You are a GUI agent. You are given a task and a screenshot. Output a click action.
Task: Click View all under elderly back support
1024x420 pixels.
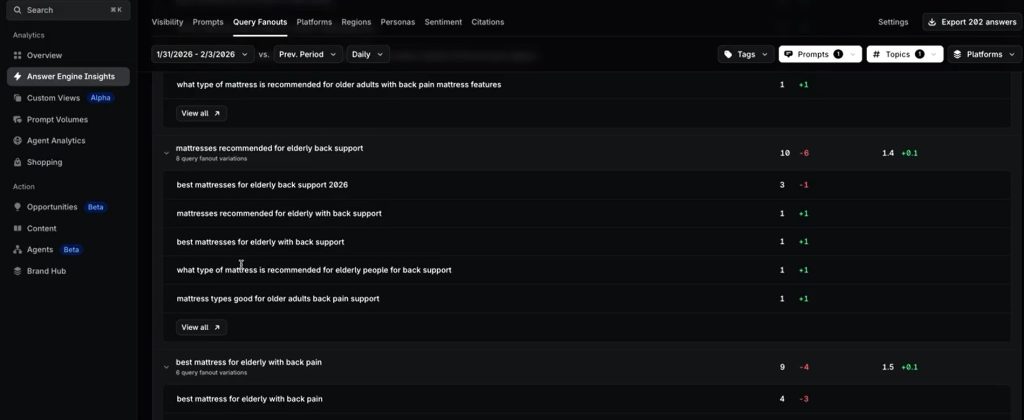pyautogui.click(x=201, y=327)
